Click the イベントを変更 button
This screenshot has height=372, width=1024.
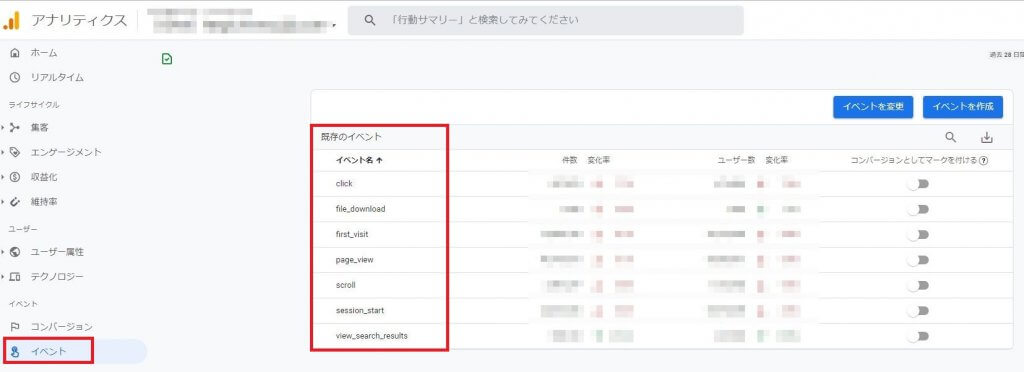(872, 107)
